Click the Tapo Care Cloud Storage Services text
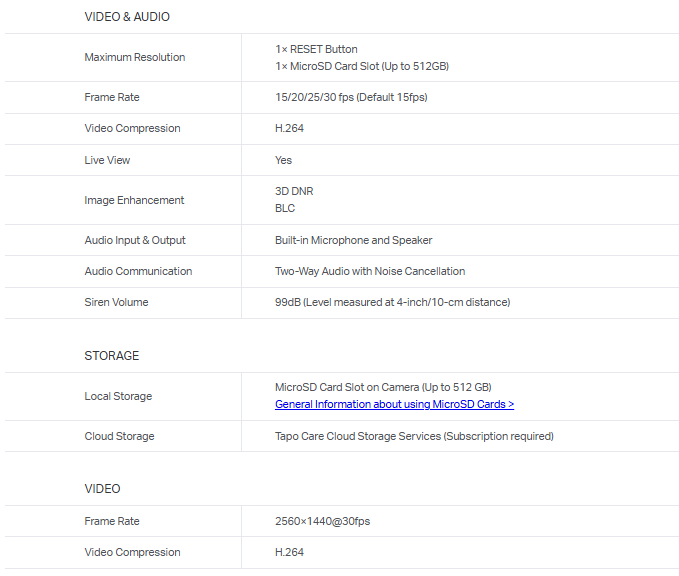 coord(414,436)
